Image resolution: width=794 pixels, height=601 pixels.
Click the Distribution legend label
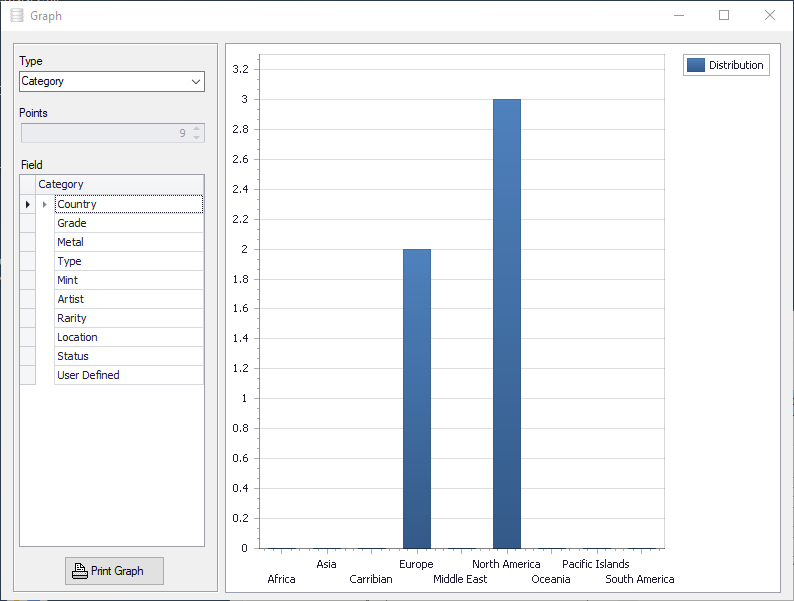coord(736,65)
